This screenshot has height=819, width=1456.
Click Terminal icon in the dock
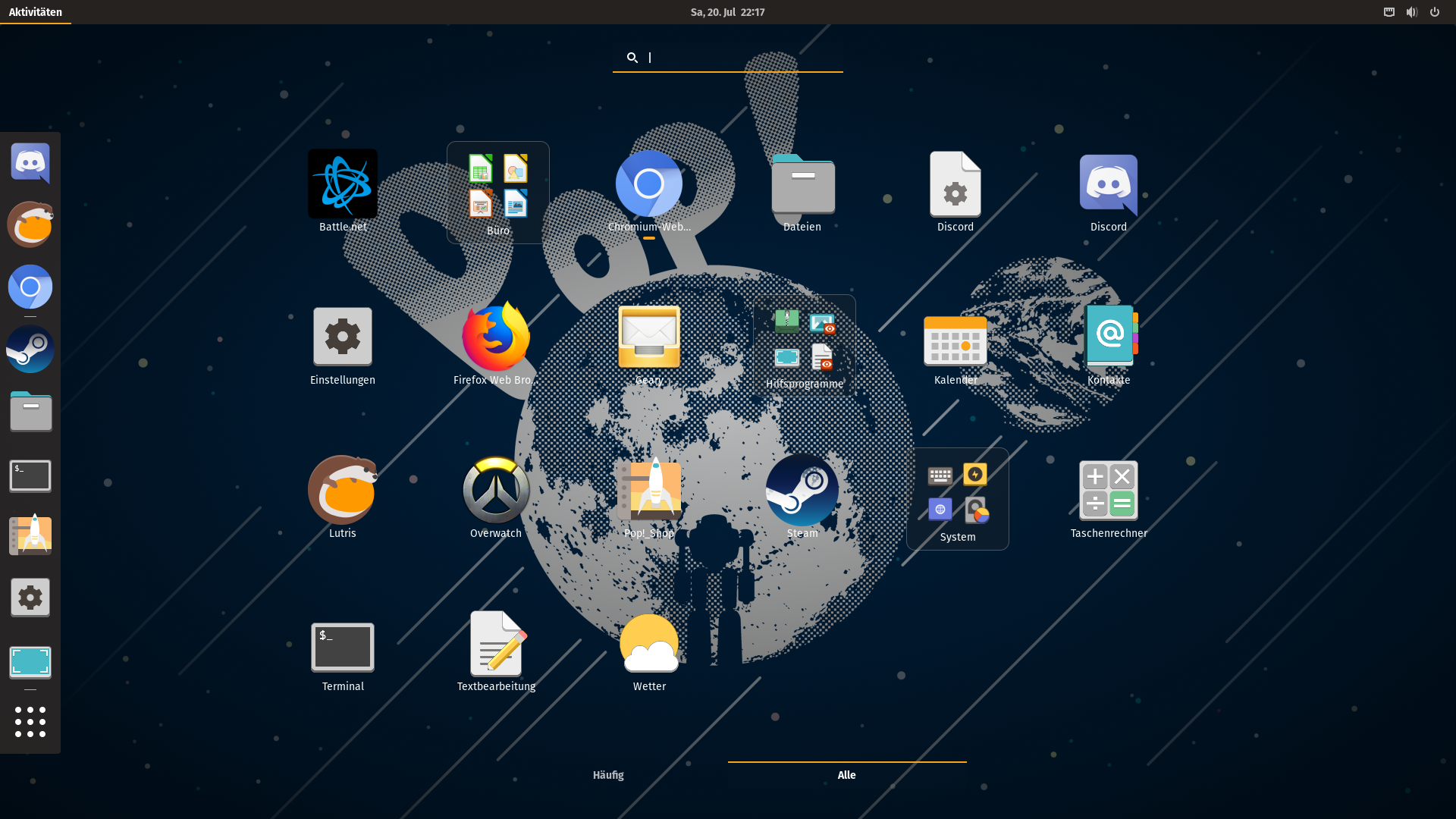coord(30,475)
